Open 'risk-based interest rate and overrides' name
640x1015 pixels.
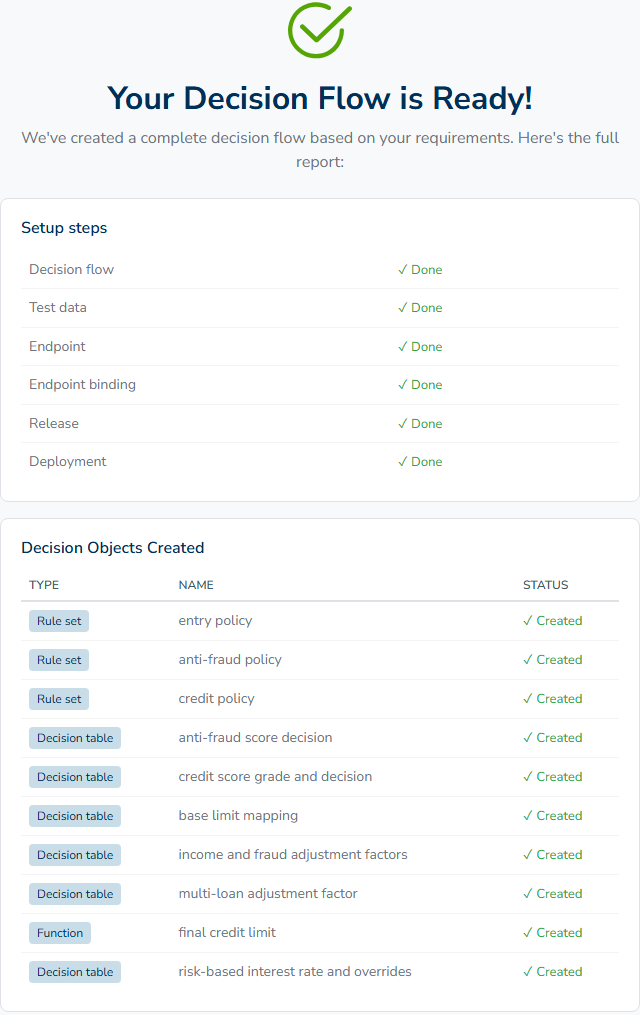point(295,972)
